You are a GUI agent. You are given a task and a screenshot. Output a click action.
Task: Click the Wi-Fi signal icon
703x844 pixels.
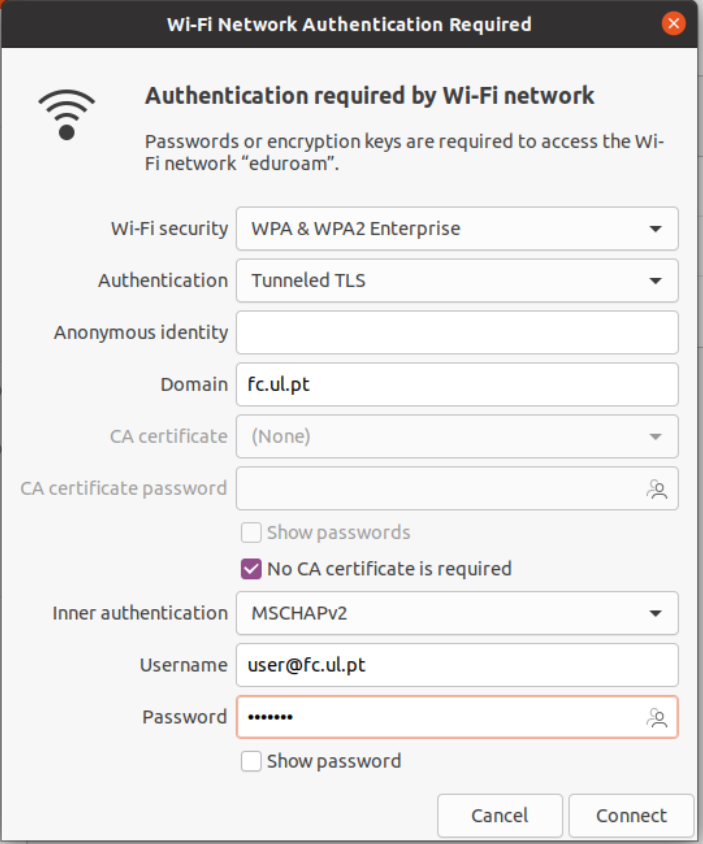67,113
